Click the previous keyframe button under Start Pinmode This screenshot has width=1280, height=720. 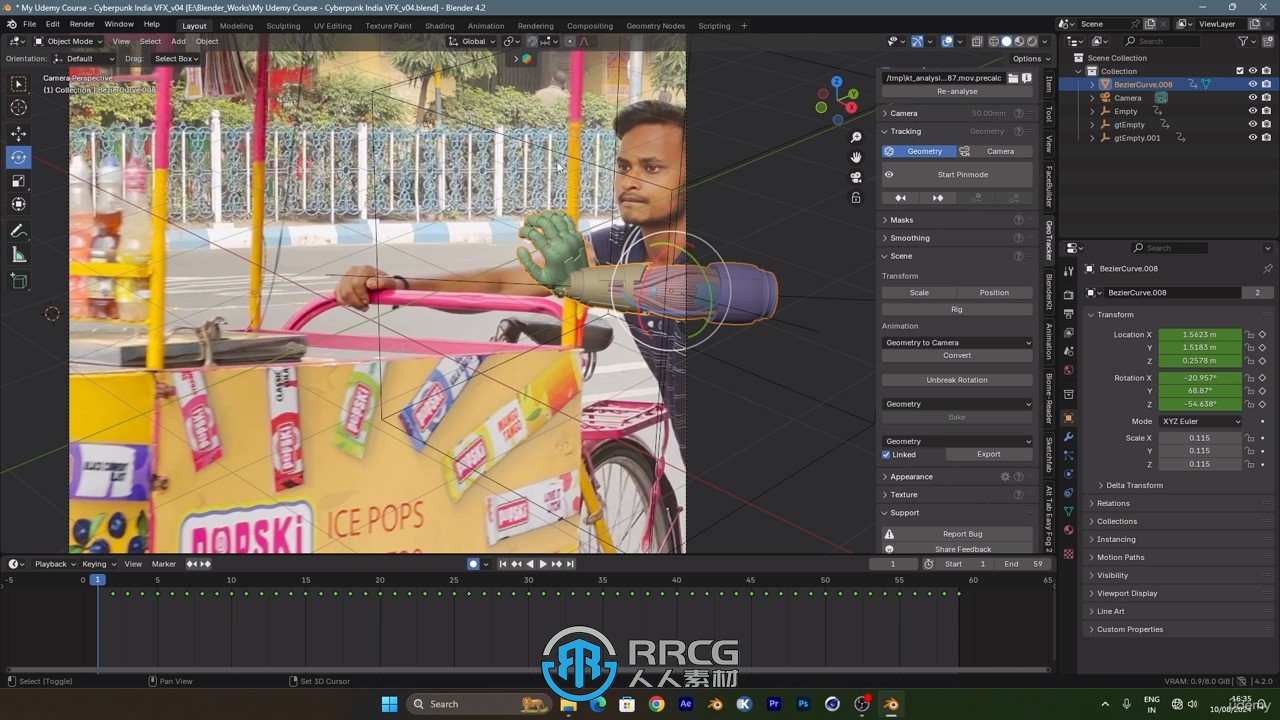point(900,198)
